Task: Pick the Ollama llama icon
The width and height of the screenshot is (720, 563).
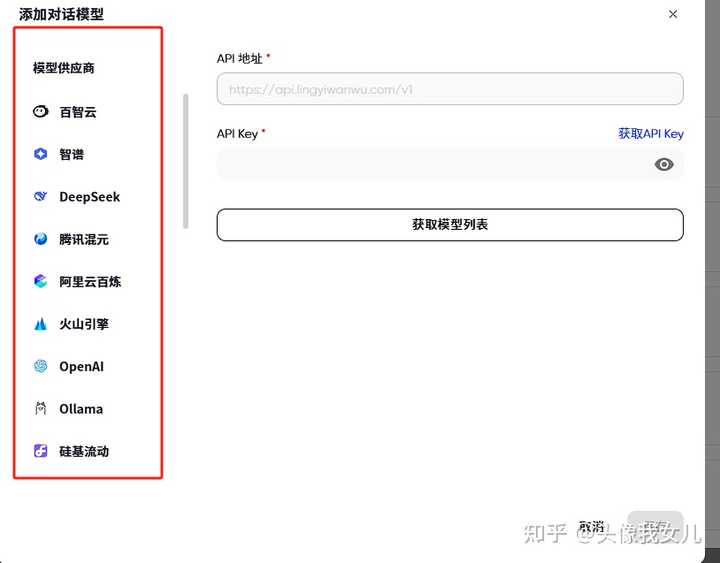Action: [x=41, y=409]
